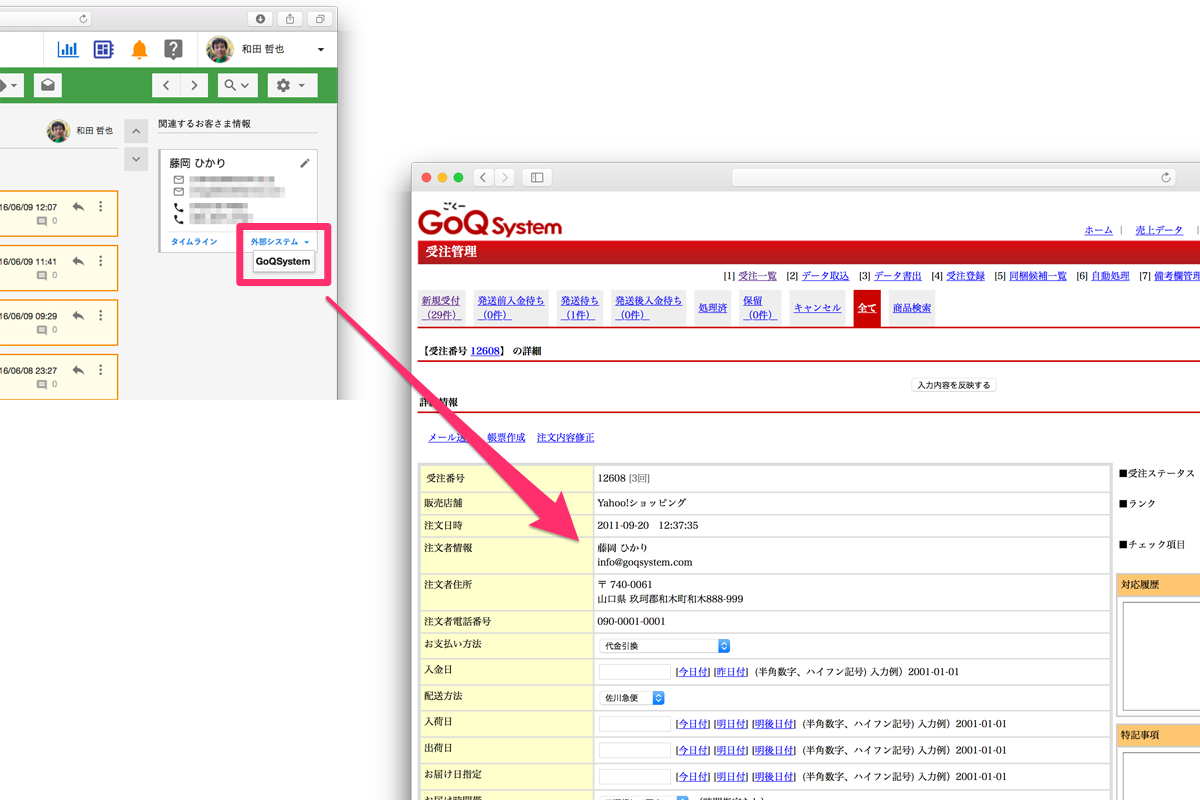
Task: Open more options for the 12:07 message
Action: pyautogui.click(x=100, y=206)
